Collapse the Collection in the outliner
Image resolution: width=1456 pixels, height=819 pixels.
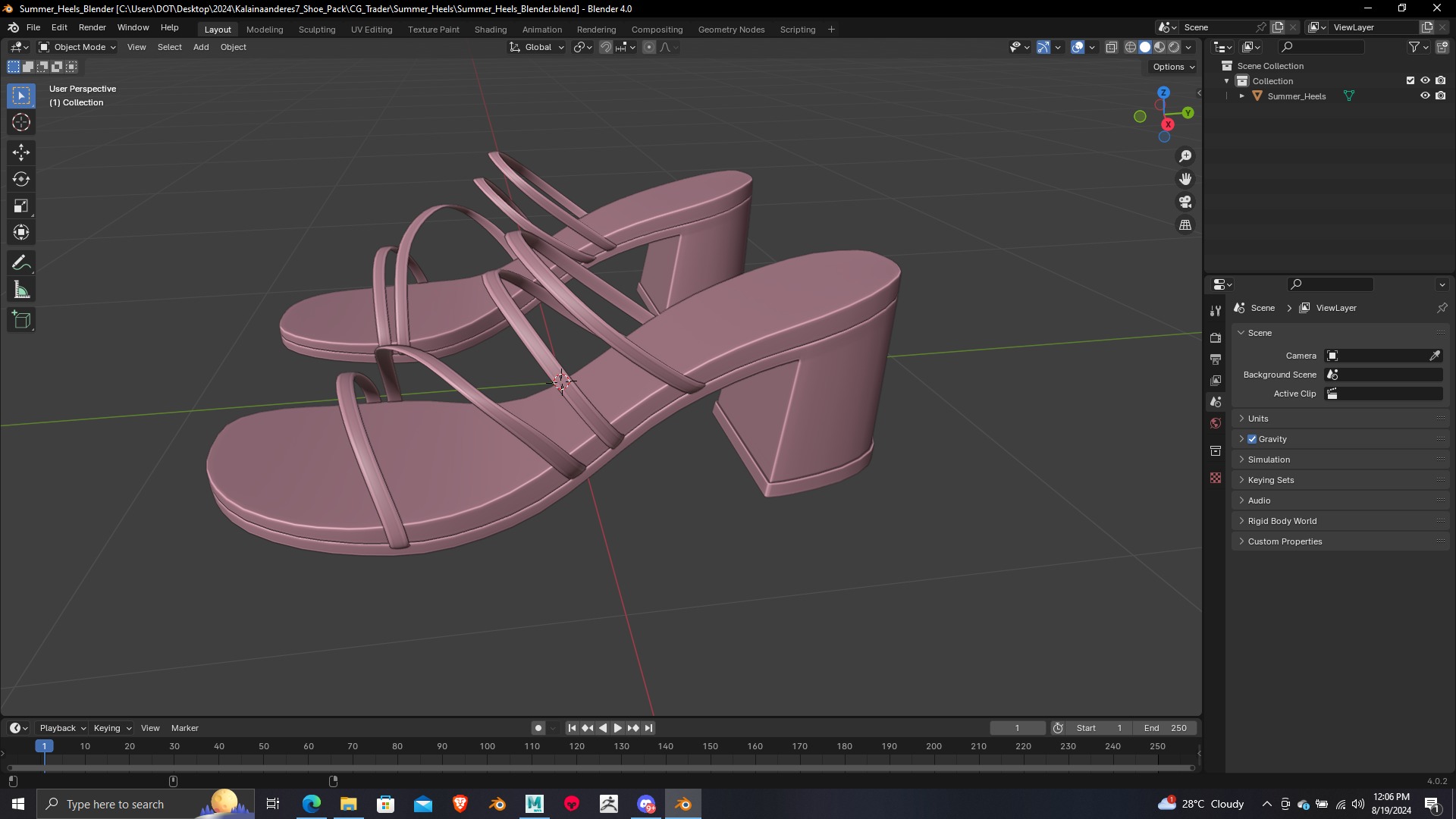[x=1227, y=81]
